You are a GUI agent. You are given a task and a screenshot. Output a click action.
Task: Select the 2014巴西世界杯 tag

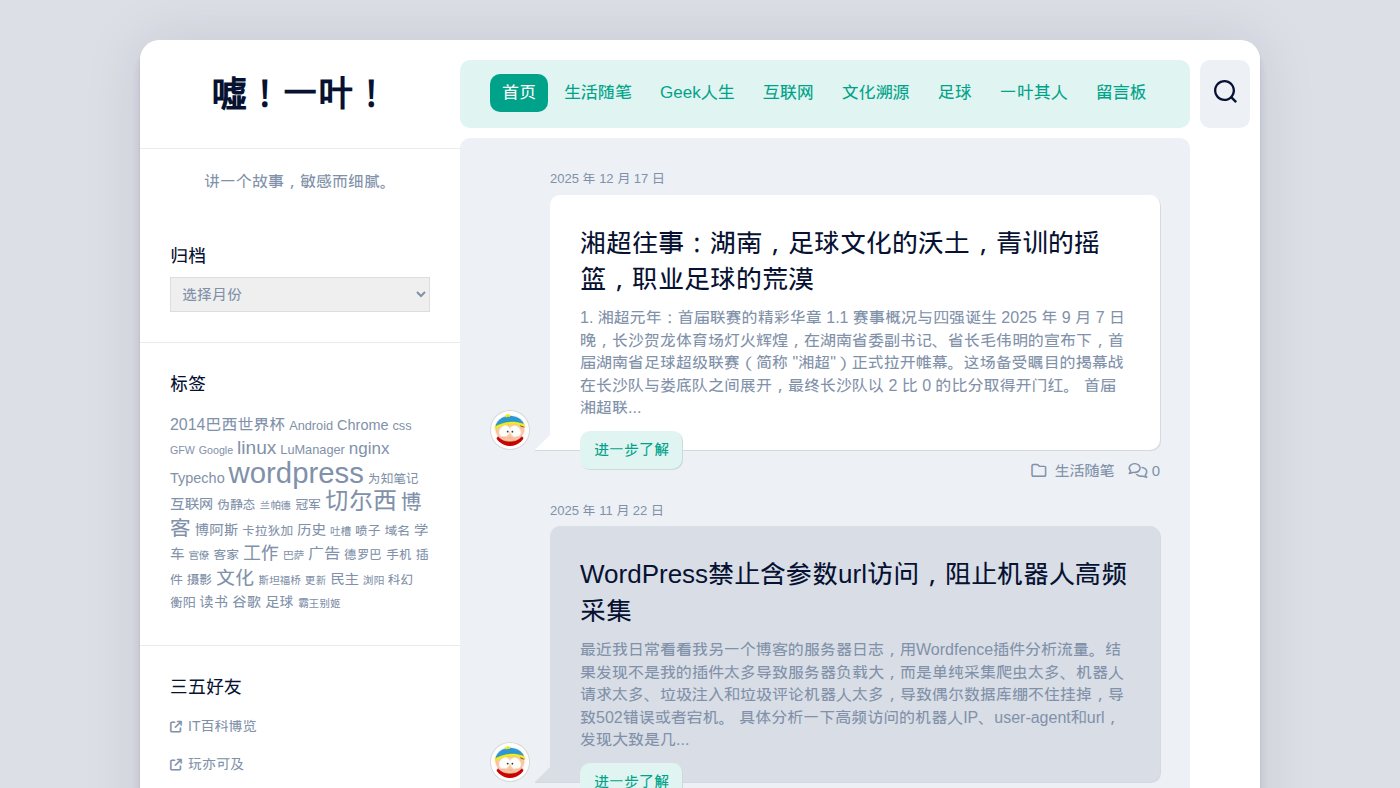click(x=227, y=424)
